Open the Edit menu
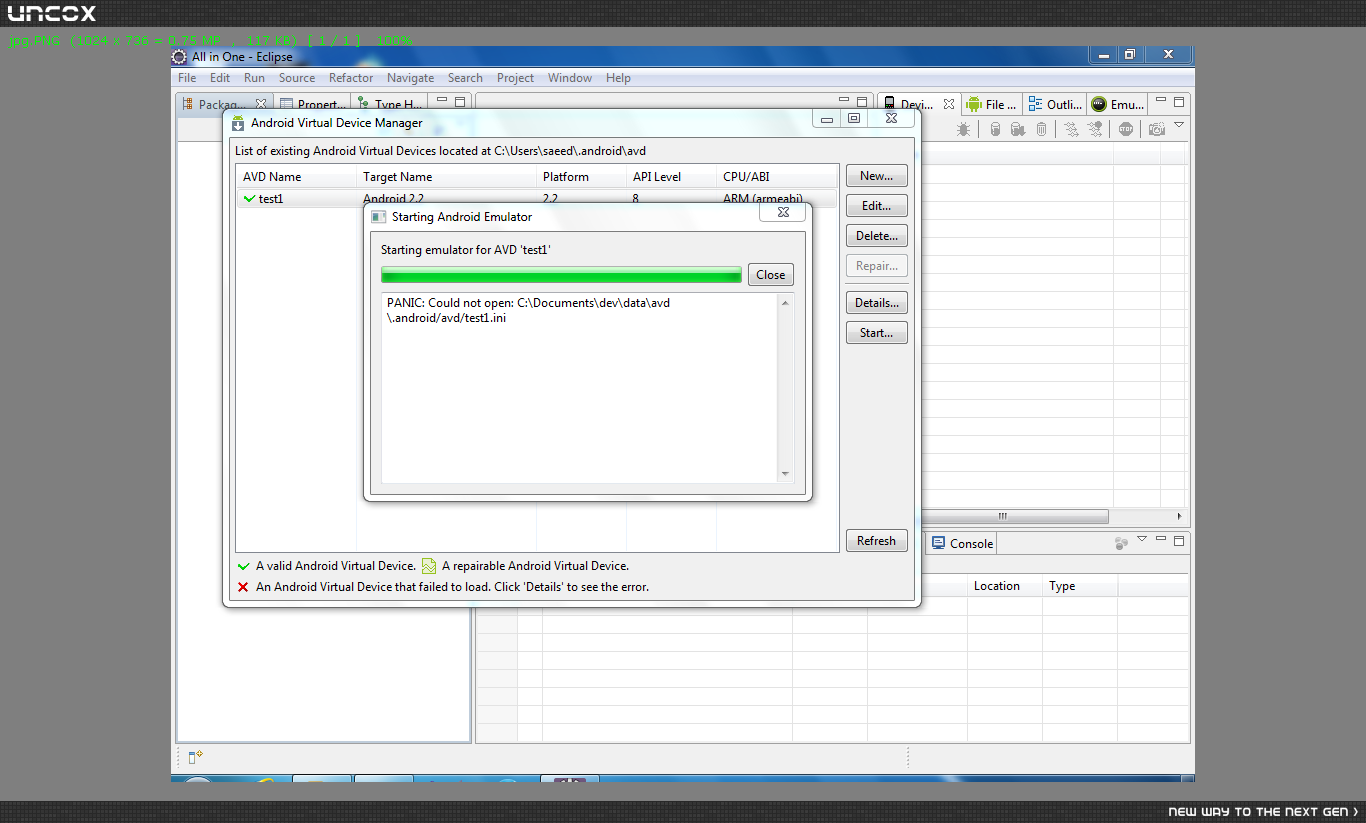The width and height of the screenshot is (1366, 823). pyautogui.click(x=220, y=78)
